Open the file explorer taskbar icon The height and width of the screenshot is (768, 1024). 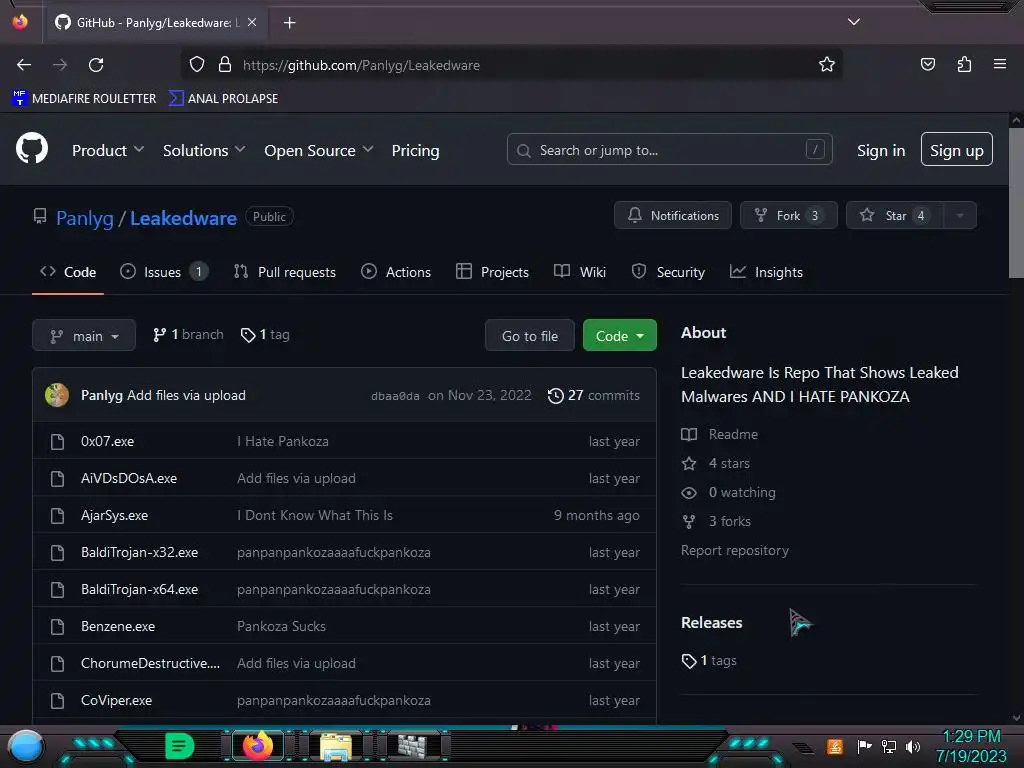tap(336, 746)
